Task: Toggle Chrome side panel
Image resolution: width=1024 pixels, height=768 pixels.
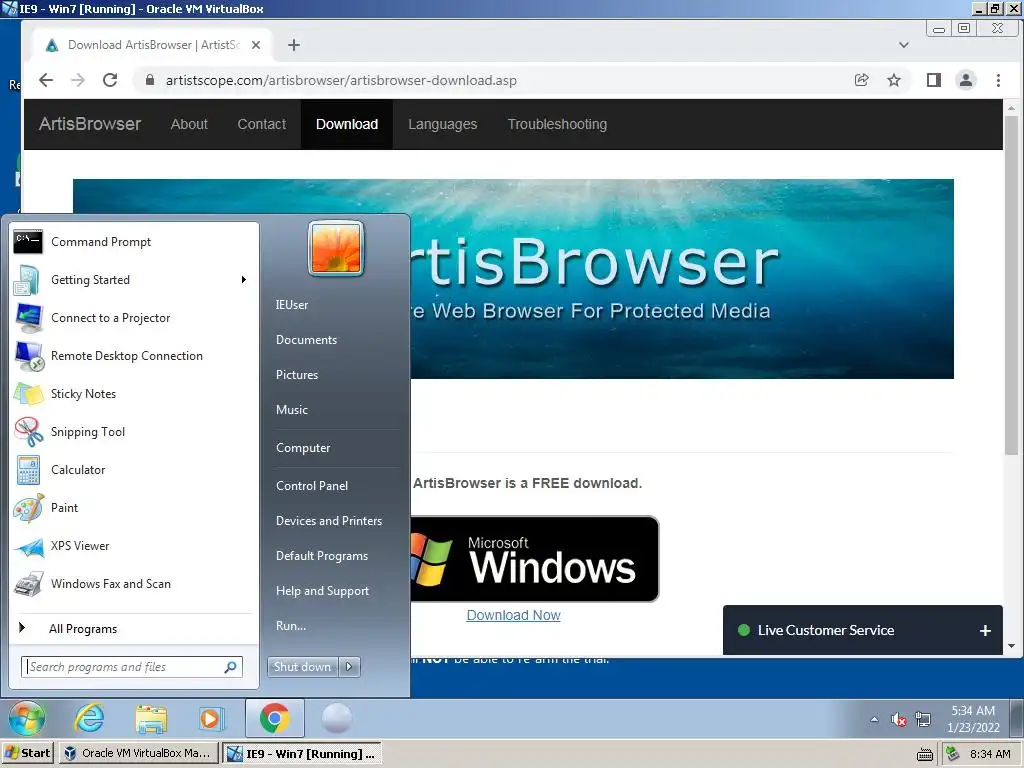Action: pos(934,80)
